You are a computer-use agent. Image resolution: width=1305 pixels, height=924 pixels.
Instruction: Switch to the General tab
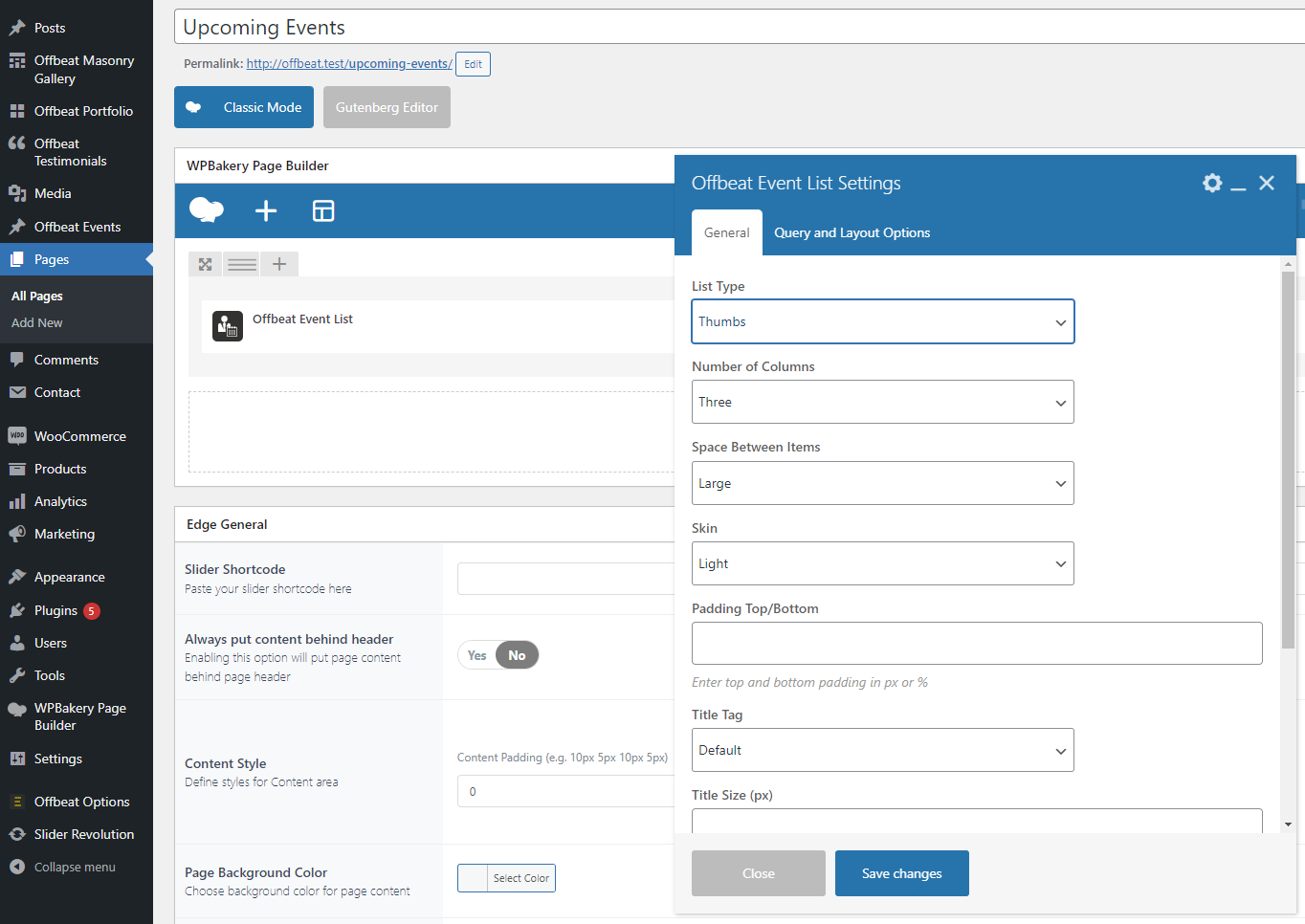(x=727, y=232)
